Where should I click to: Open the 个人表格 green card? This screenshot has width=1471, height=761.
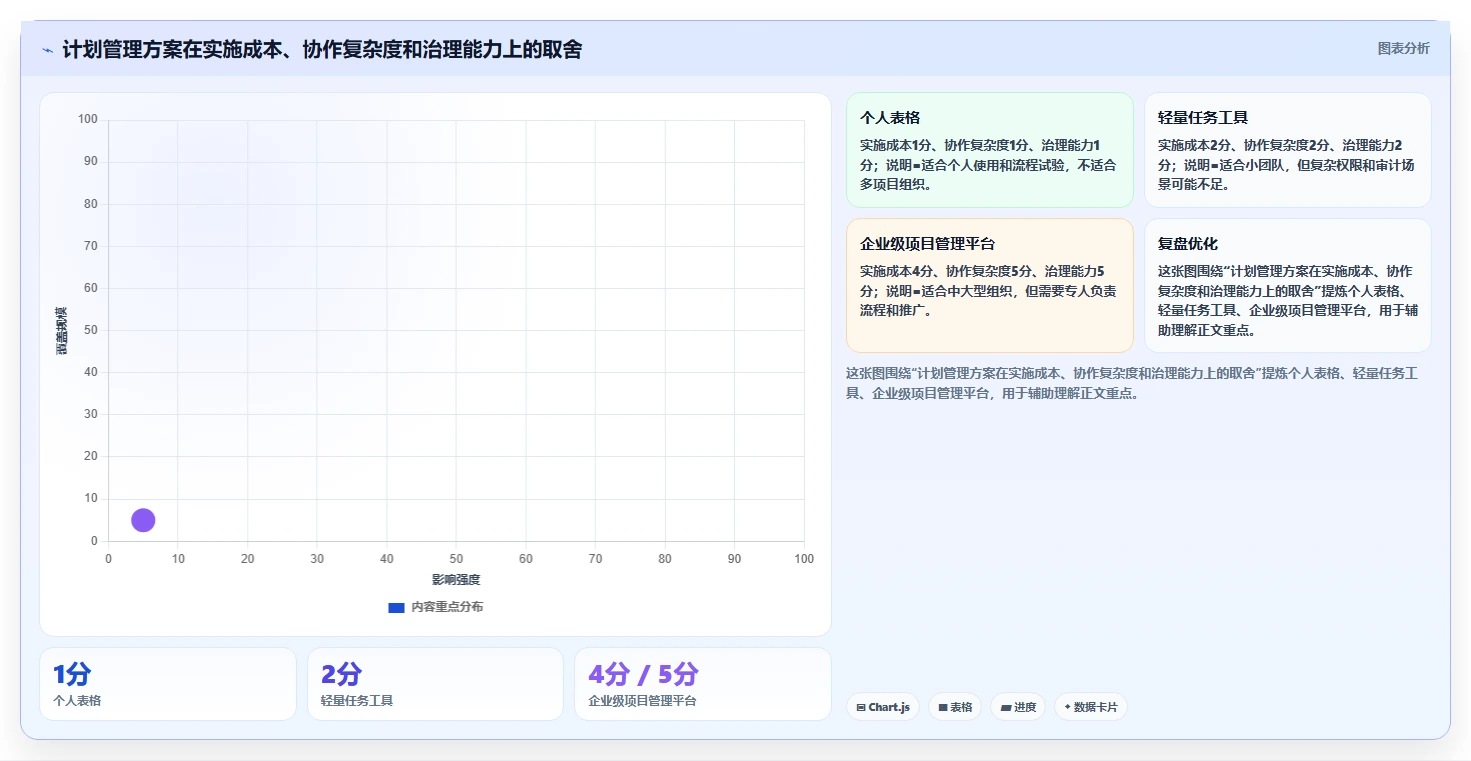(x=989, y=150)
